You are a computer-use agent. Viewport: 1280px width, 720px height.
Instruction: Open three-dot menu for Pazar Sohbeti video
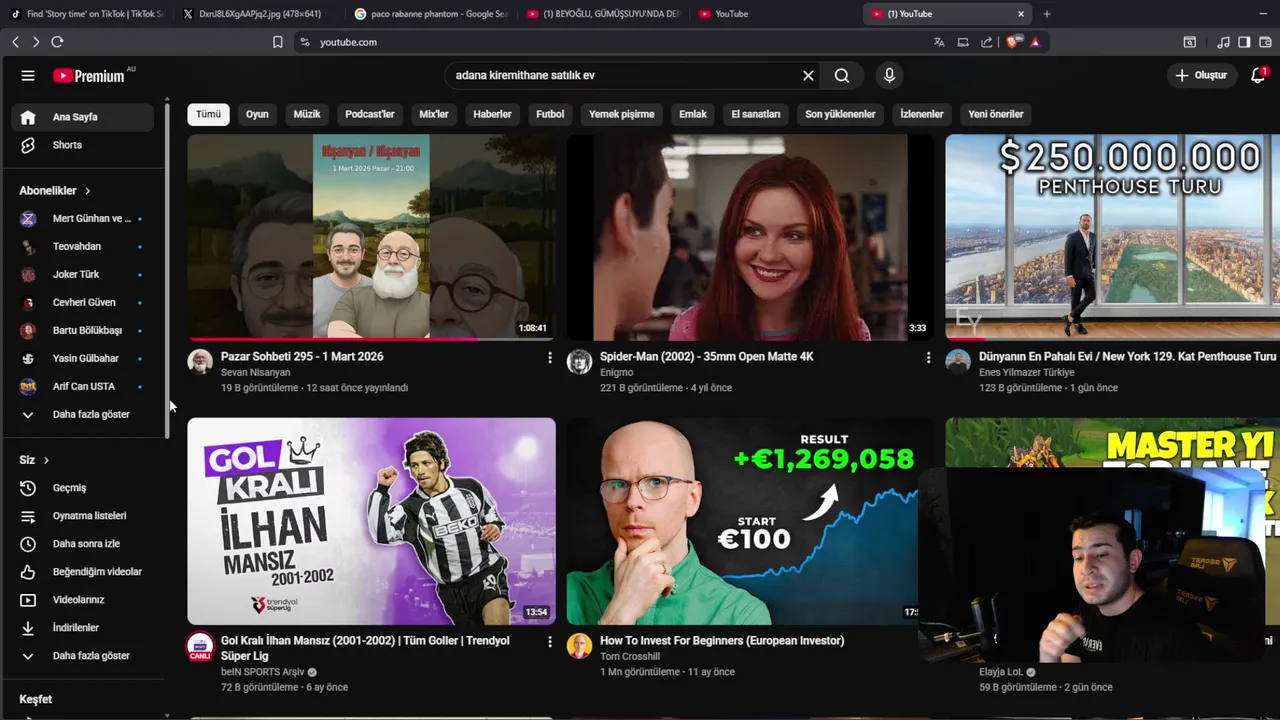tap(549, 357)
